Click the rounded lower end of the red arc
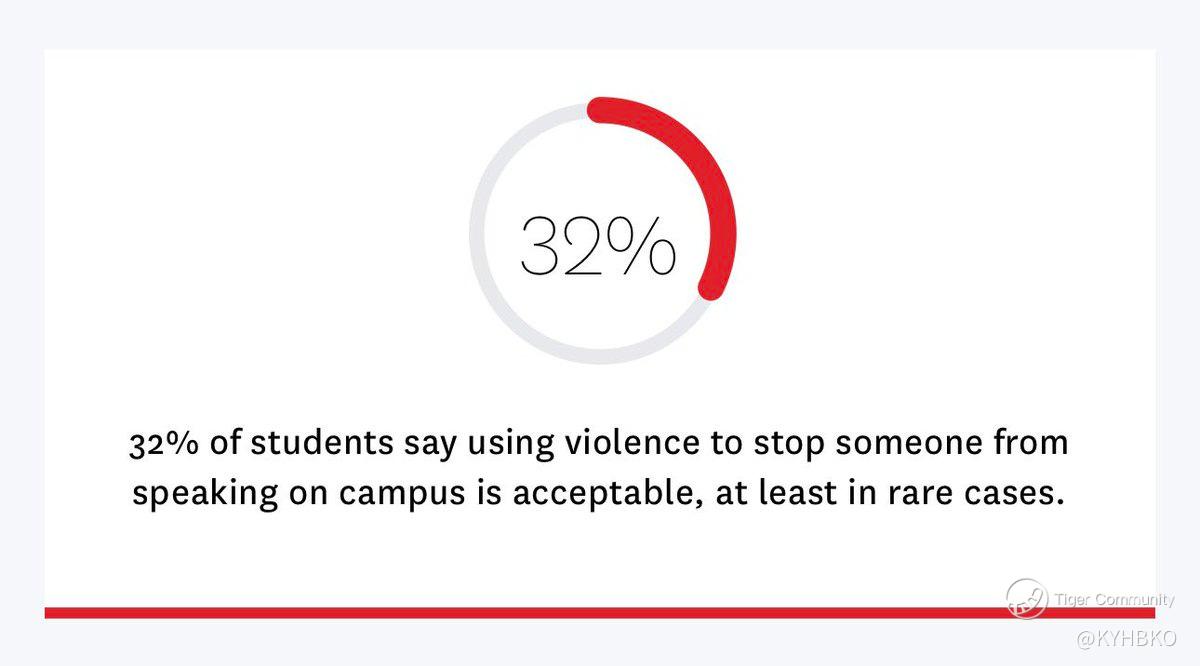Image resolution: width=1200 pixels, height=666 pixels. tap(711, 287)
